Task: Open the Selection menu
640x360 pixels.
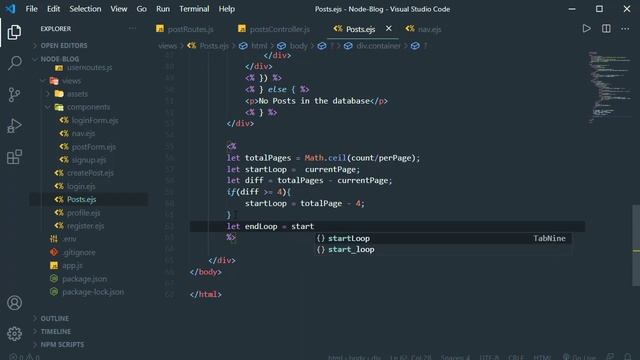Action: [x=85, y=9]
